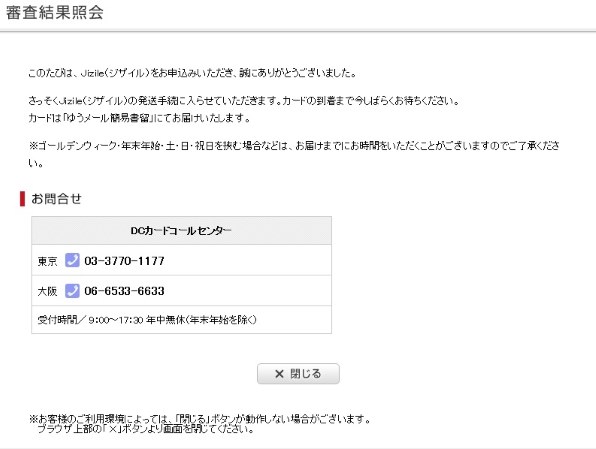Select Tokyo phone number 03-3770-1177
The height and width of the screenshot is (449, 596).
coord(124,261)
